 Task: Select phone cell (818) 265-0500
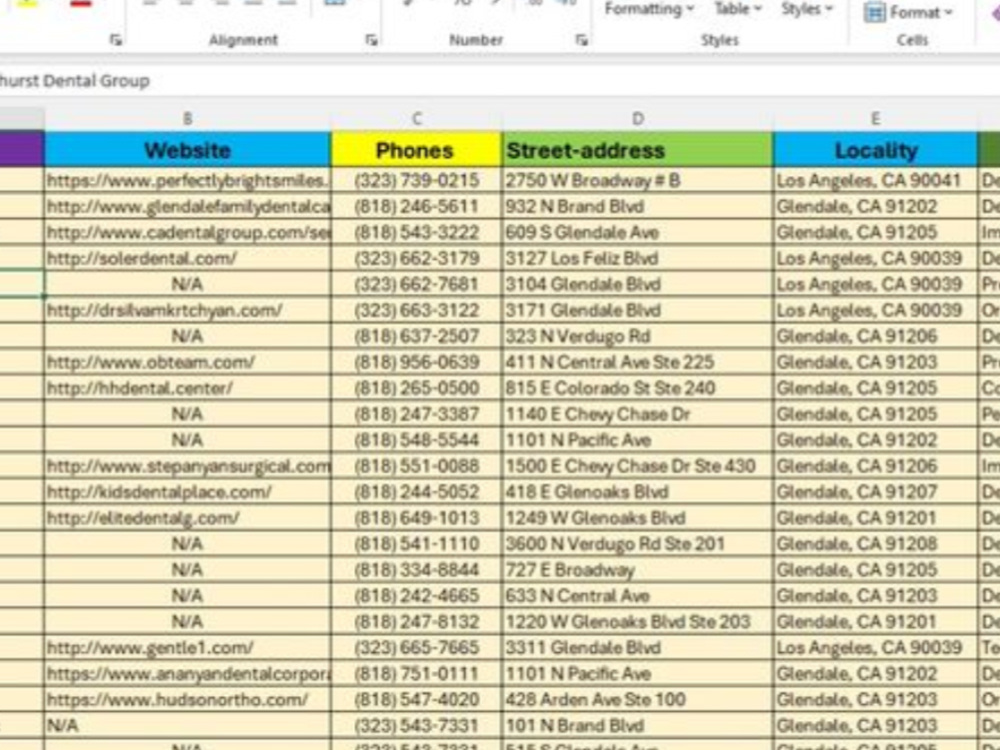[x=416, y=388]
